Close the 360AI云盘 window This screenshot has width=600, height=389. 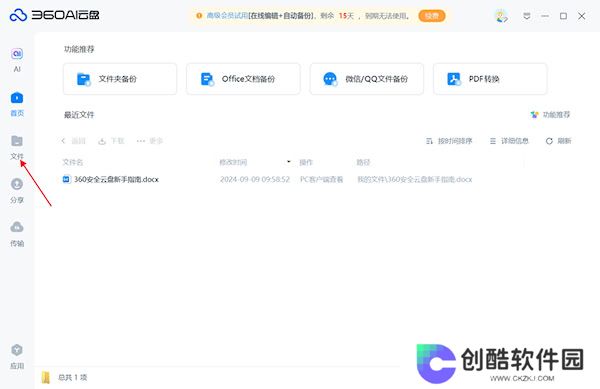[x=582, y=16]
